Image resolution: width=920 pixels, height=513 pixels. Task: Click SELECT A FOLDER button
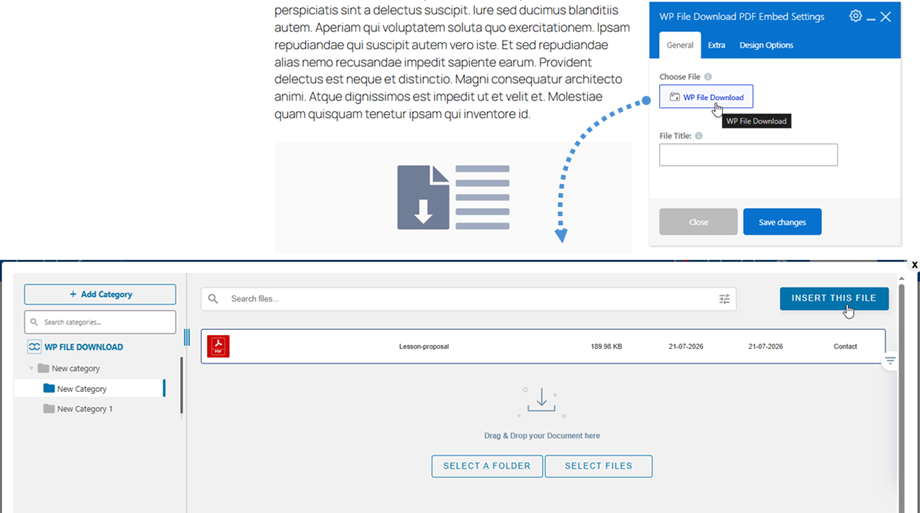pos(486,466)
